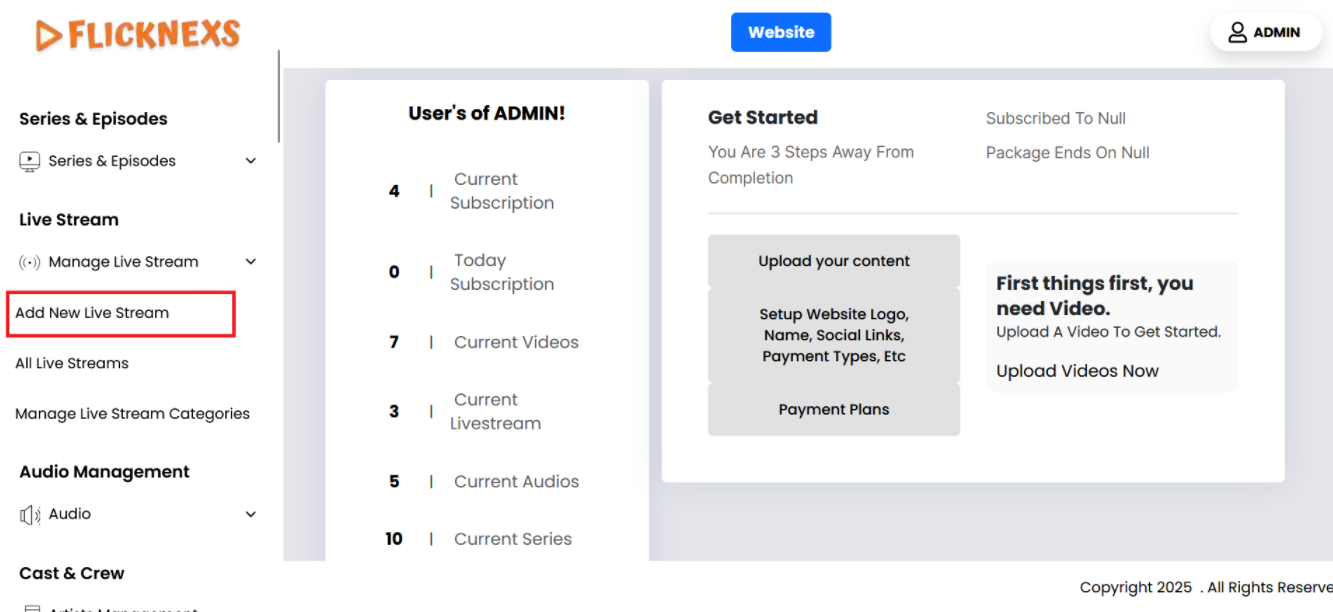
Task: Click Setup Website Logo, Name button
Action: [x=833, y=335]
